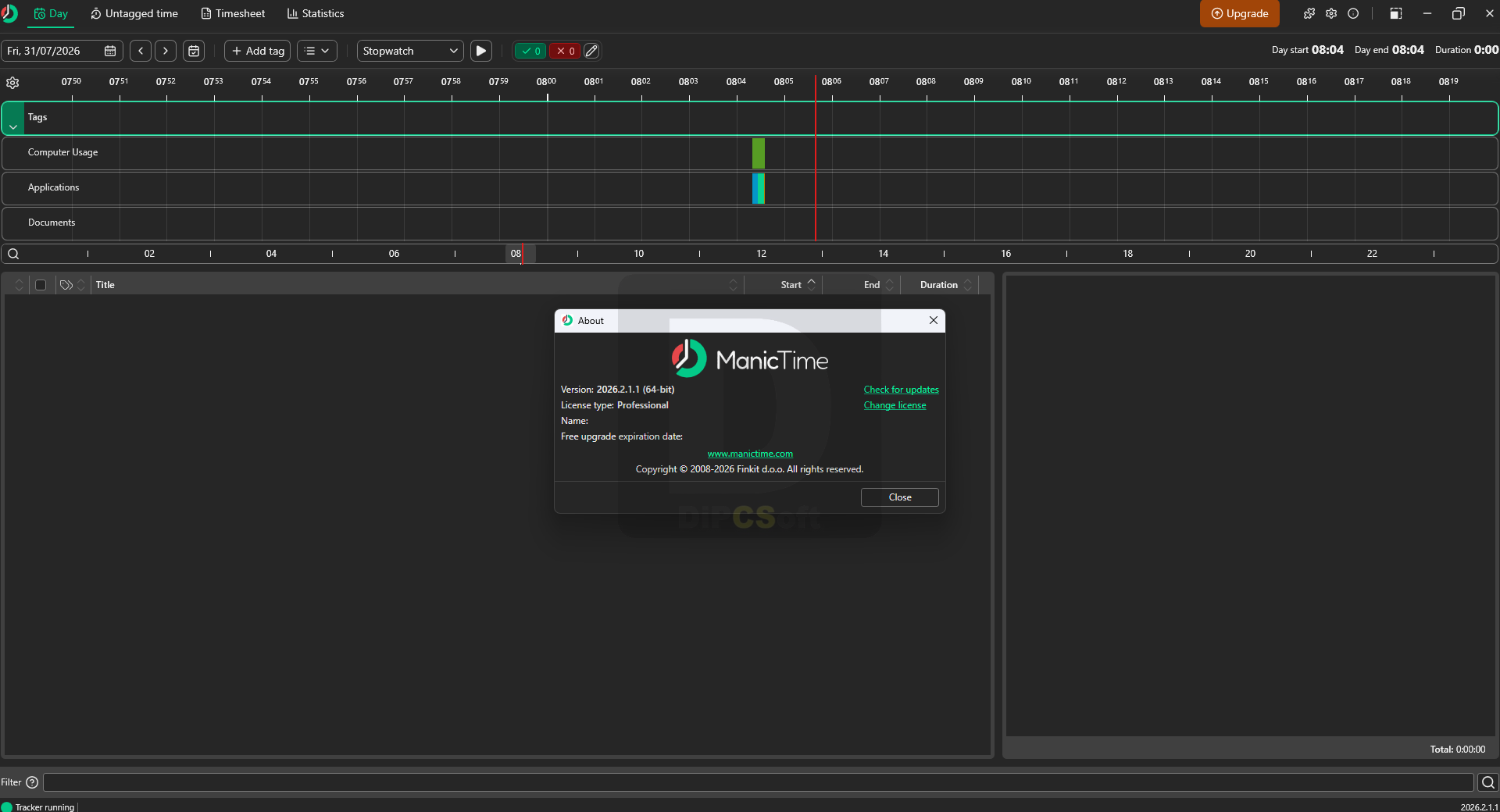Collapse the Tags timeline with its chevron
The image size is (1500, 812).
13,126
